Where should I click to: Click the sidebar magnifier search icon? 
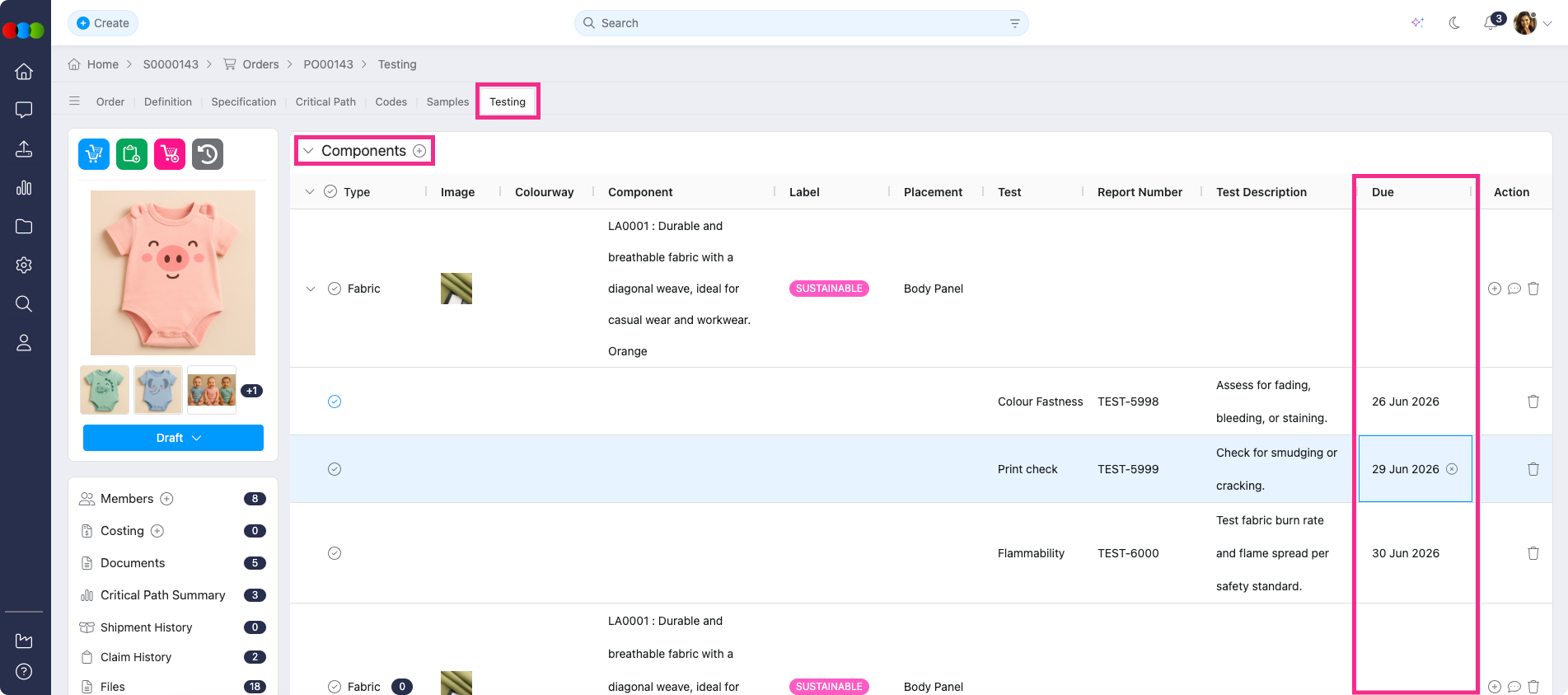click(24, 303)
